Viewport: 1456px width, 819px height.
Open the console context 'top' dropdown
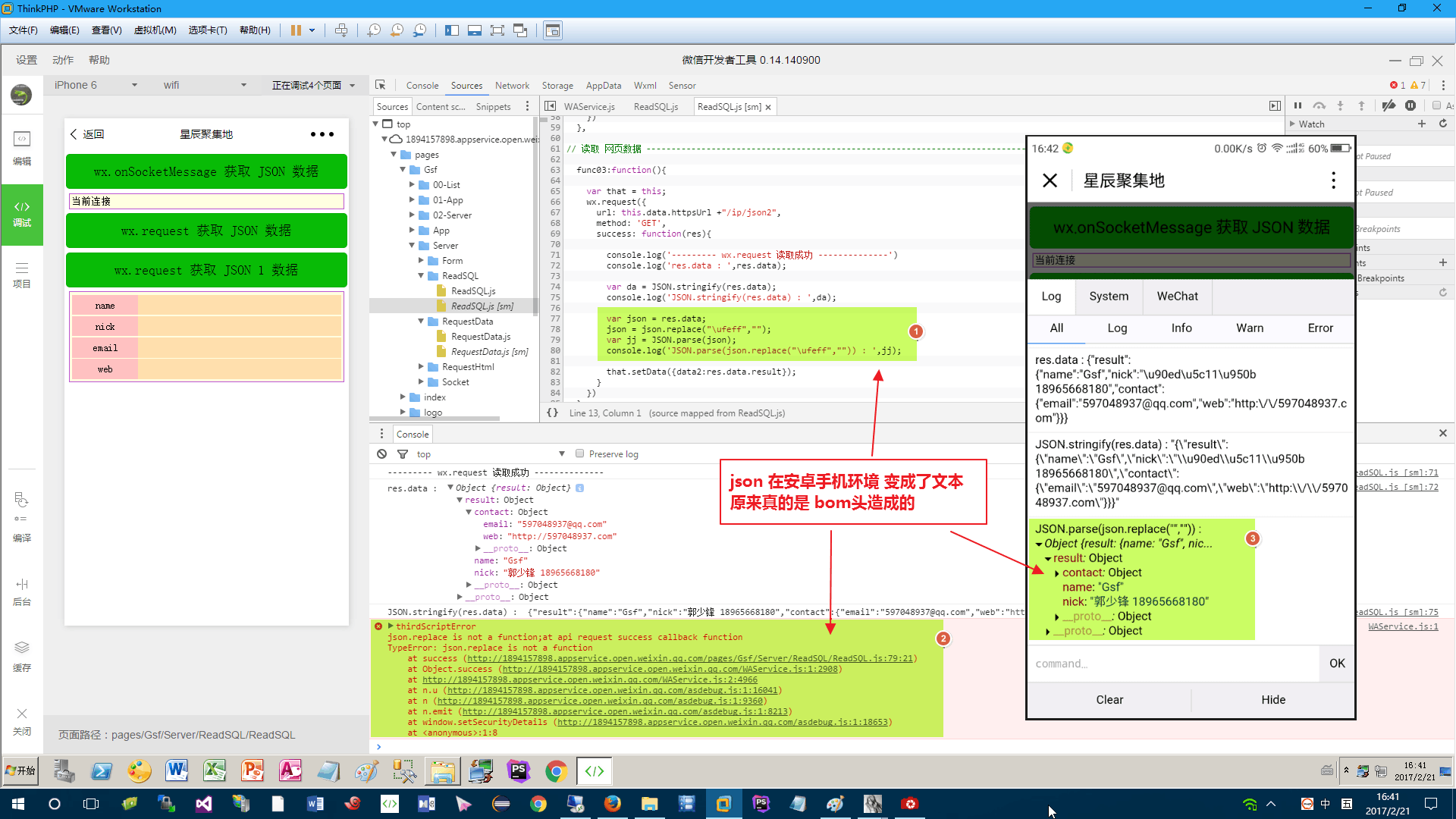click(490, 453)
